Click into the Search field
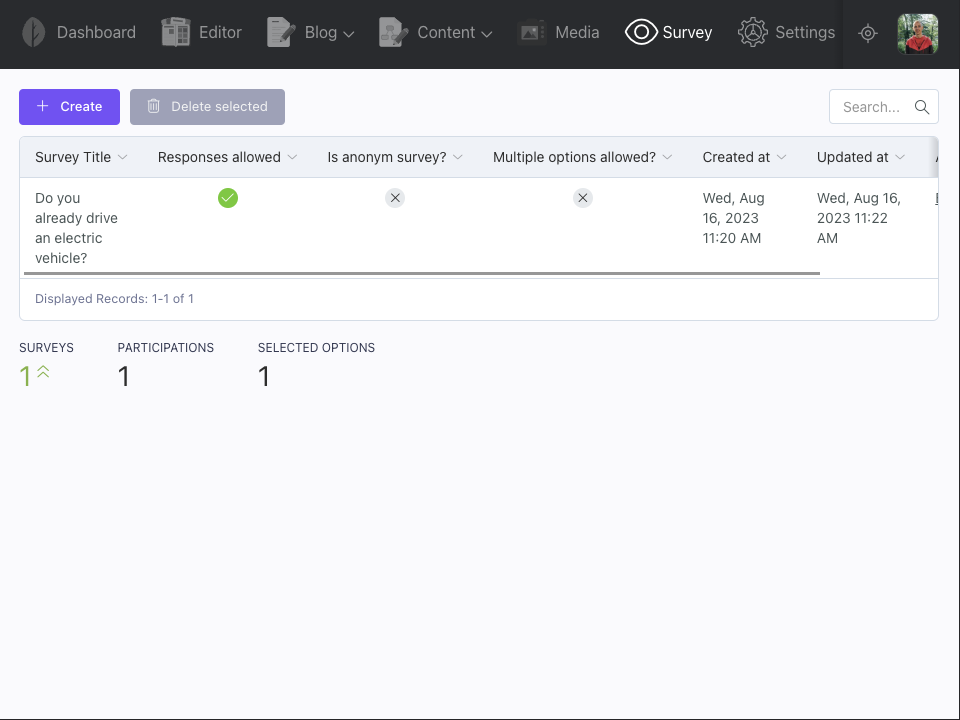 coord(883,107)
